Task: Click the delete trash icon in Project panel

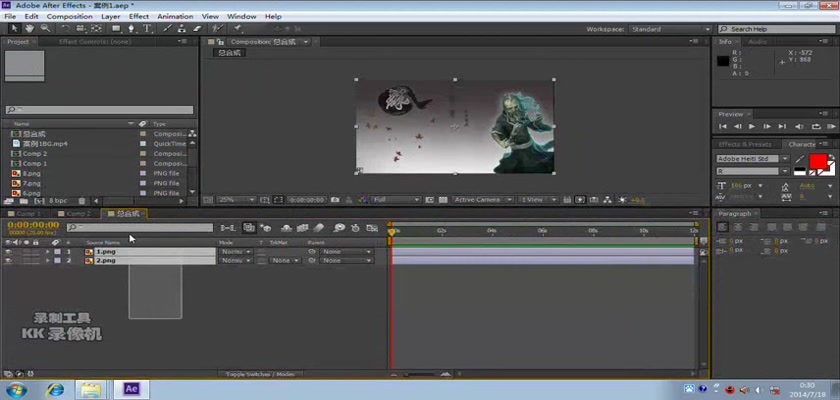Action: (81, 201)
